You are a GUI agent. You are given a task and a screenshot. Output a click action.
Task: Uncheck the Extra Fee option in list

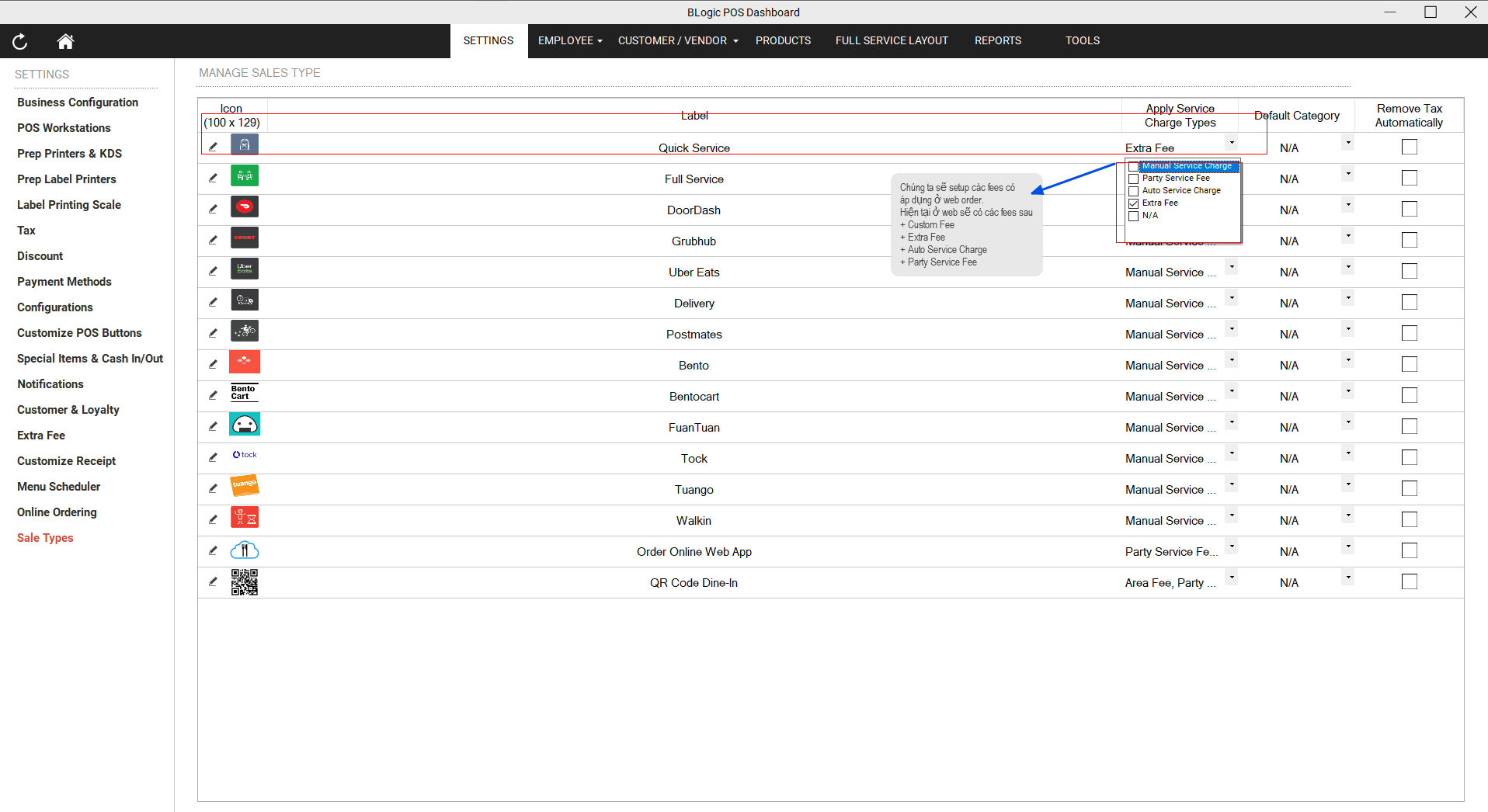[1134, 203]
